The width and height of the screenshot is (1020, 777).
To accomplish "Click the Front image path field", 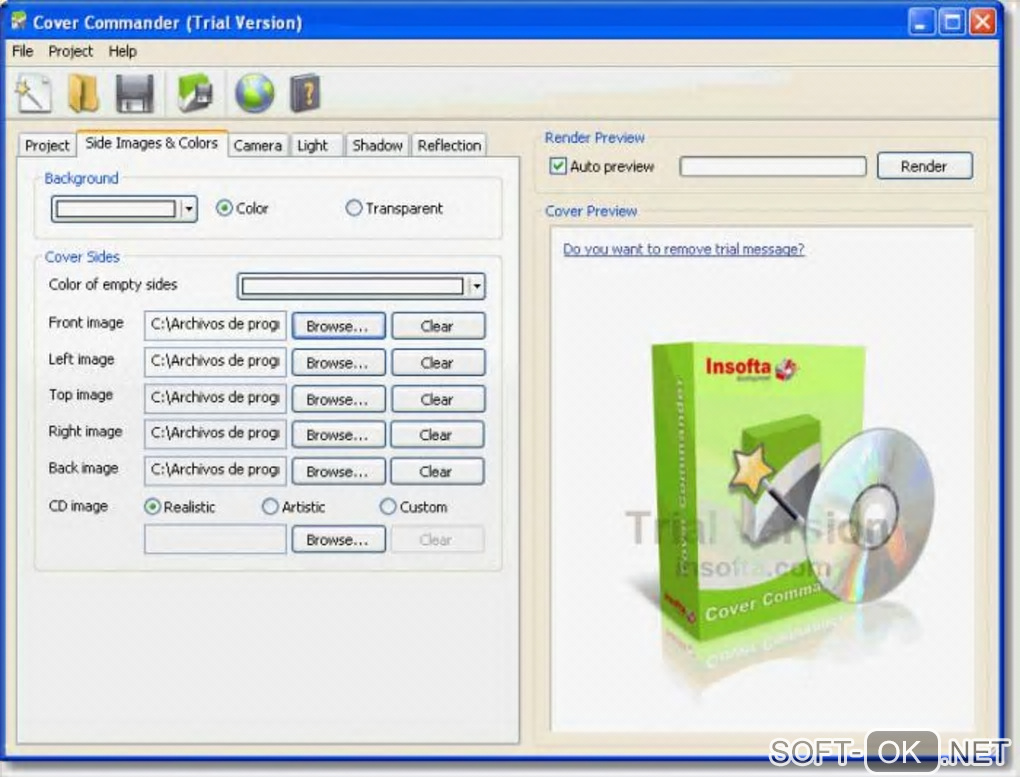I will tap(215, 325).
